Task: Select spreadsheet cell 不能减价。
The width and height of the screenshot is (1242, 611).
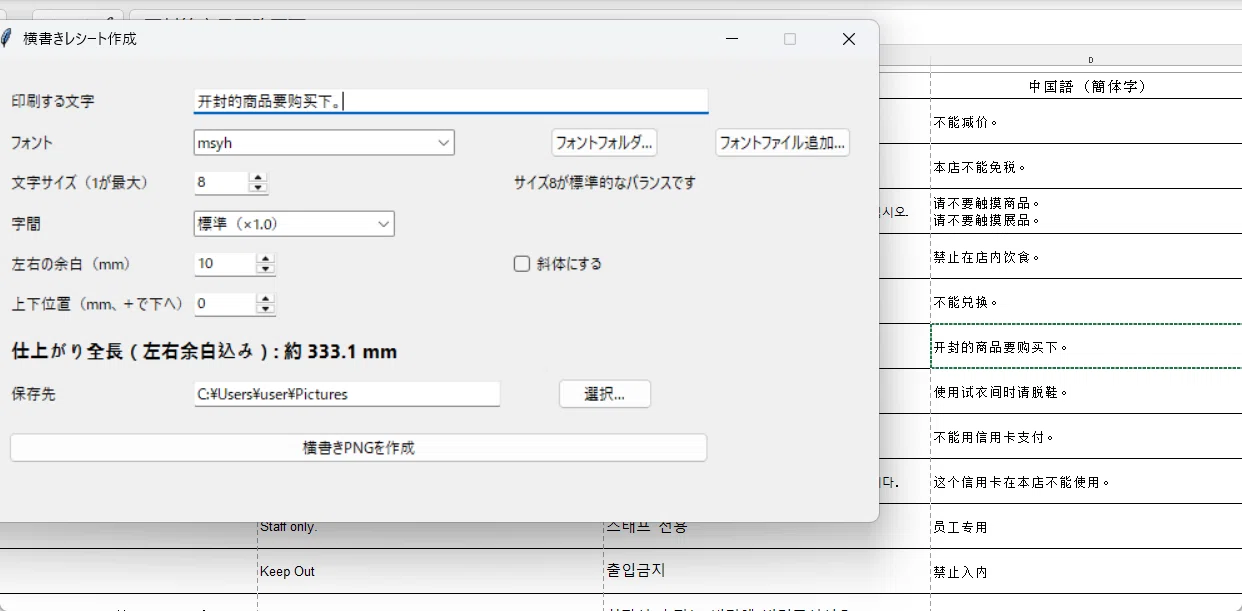Action: point(1086,121)
